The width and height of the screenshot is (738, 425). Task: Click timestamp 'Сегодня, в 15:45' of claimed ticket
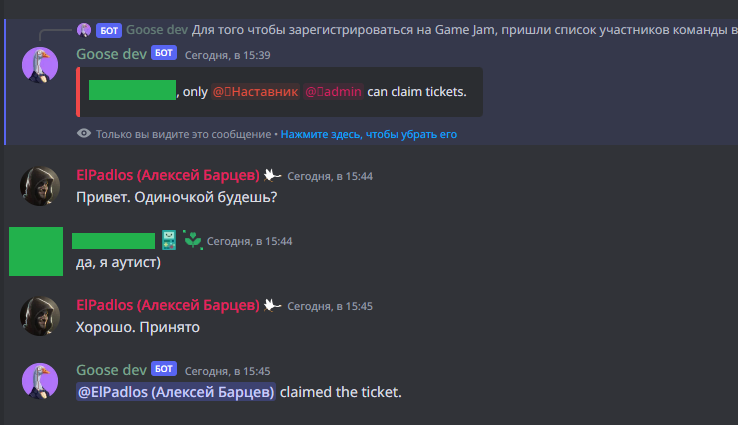point(227,371)
